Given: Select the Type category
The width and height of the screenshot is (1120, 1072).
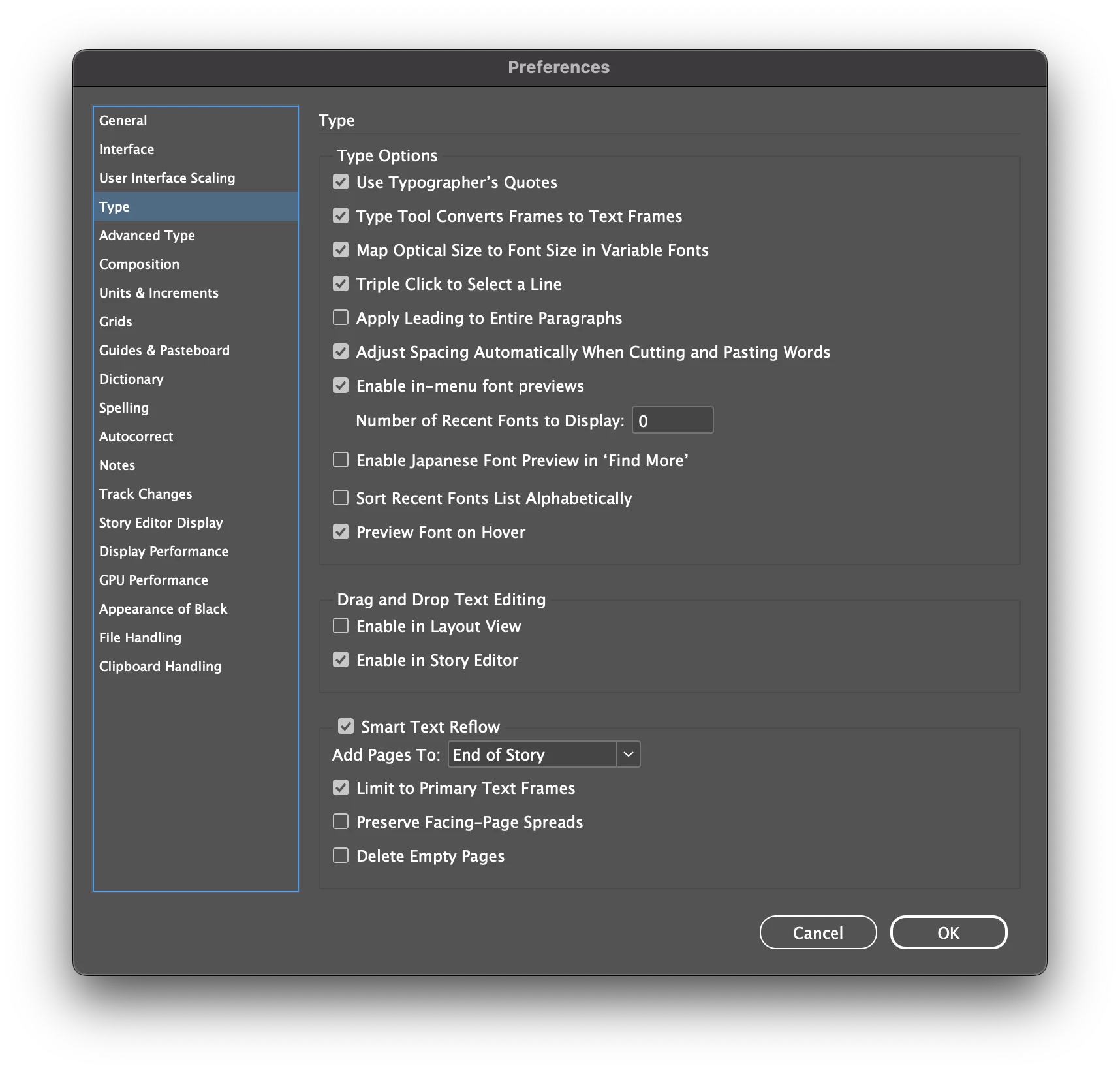Looking at the screenshot, I should pos(196,207).
